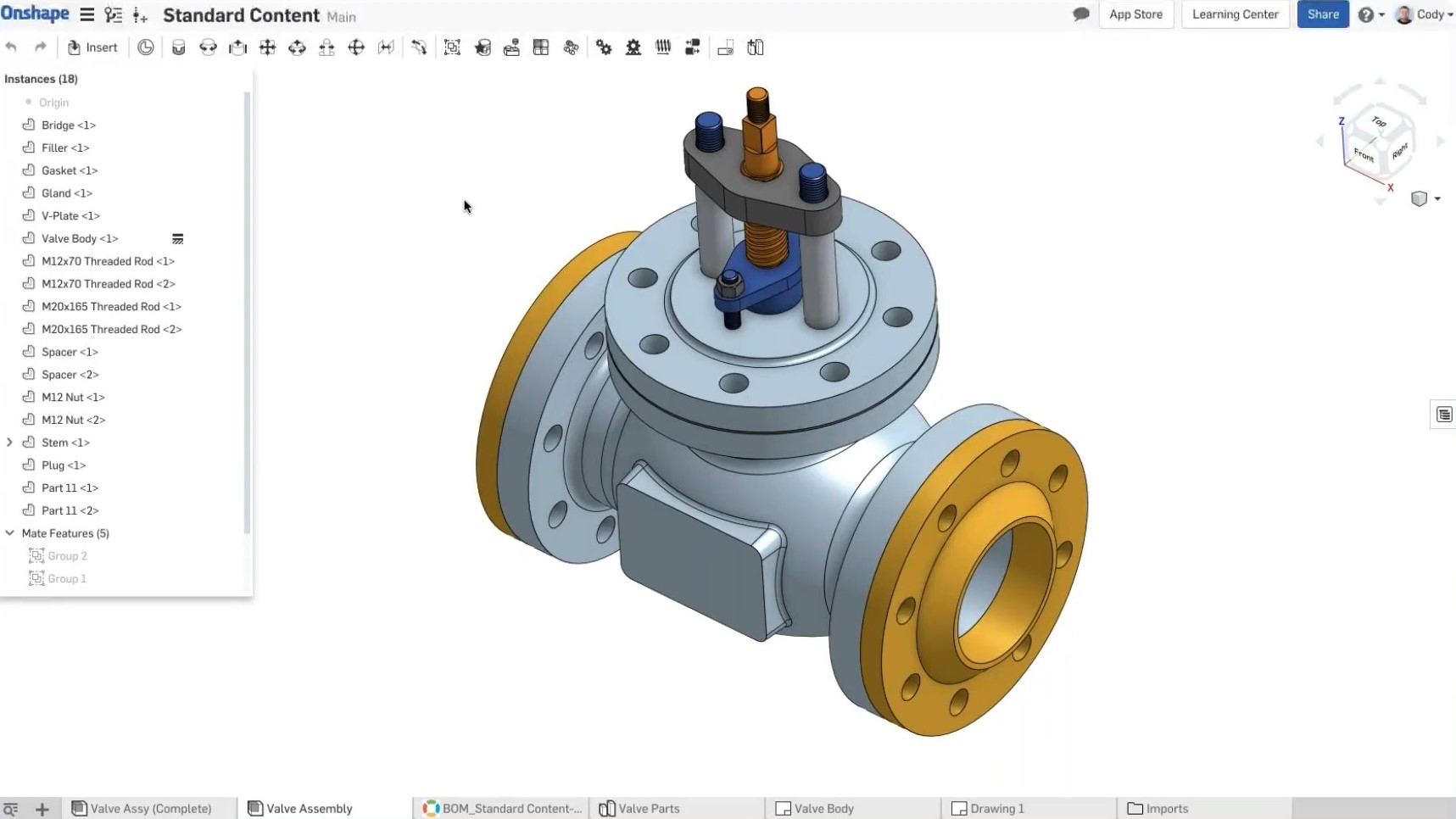
Task: Open the Insert dialog from the toolbar
Action: click(92, 47)
